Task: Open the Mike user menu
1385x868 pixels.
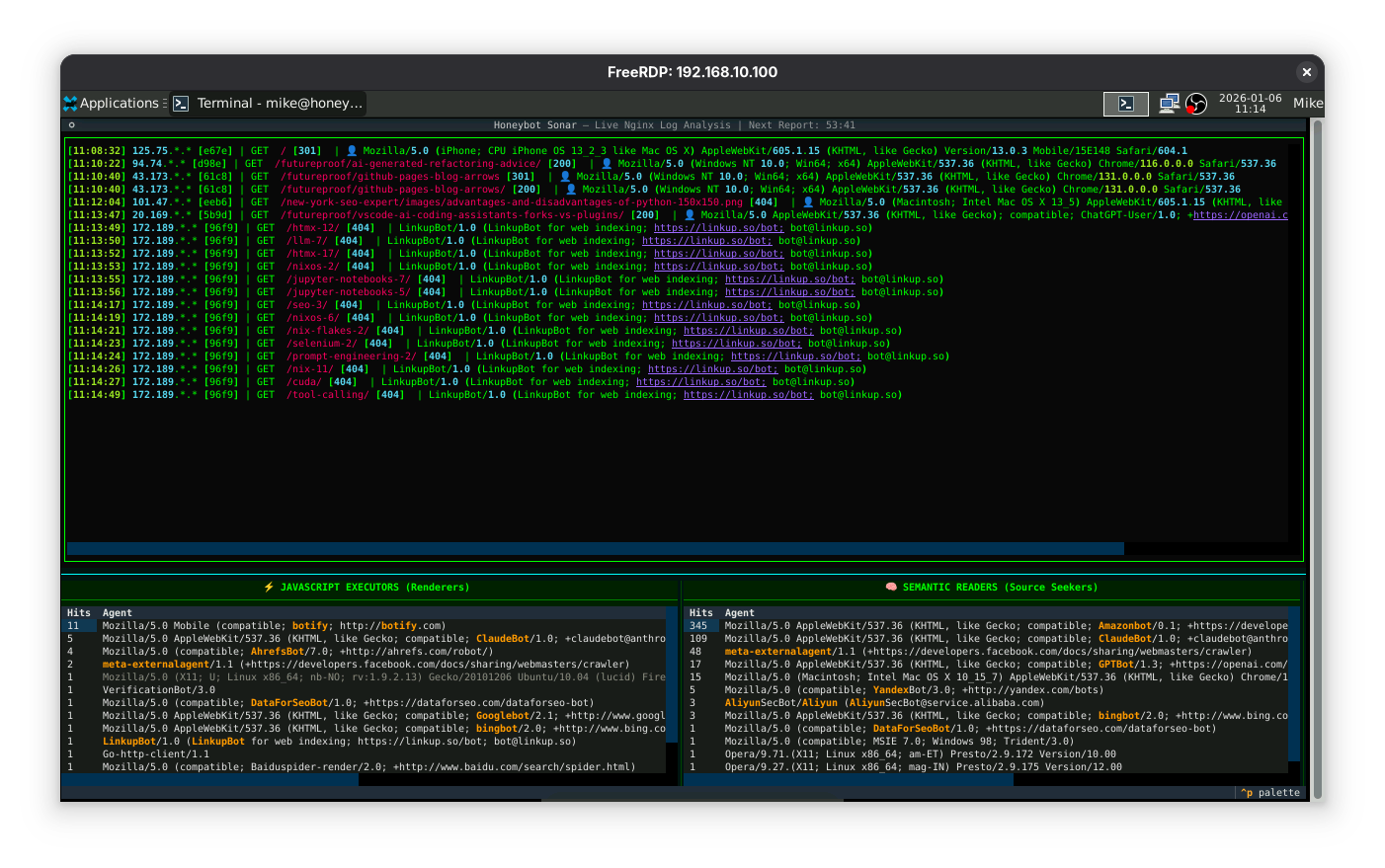Action: tap(1307, 103)
